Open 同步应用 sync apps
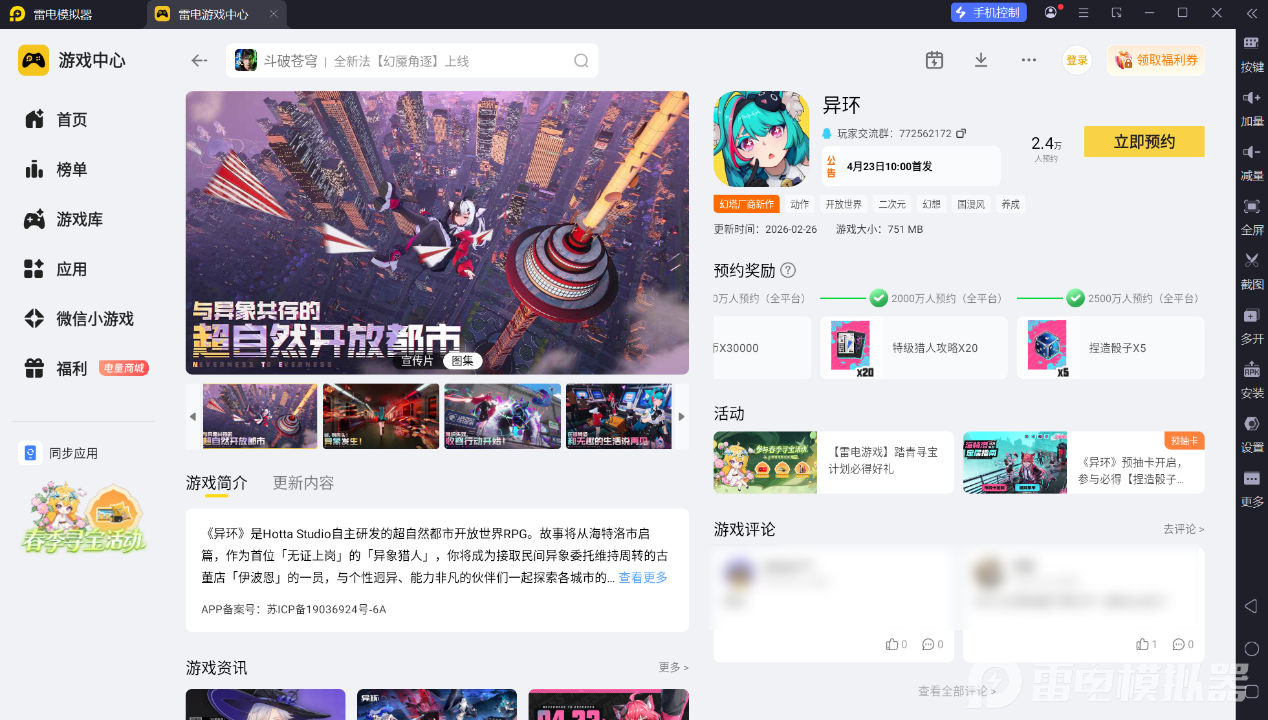Screen dimensions: 1268x720 (x=59, y=453)
